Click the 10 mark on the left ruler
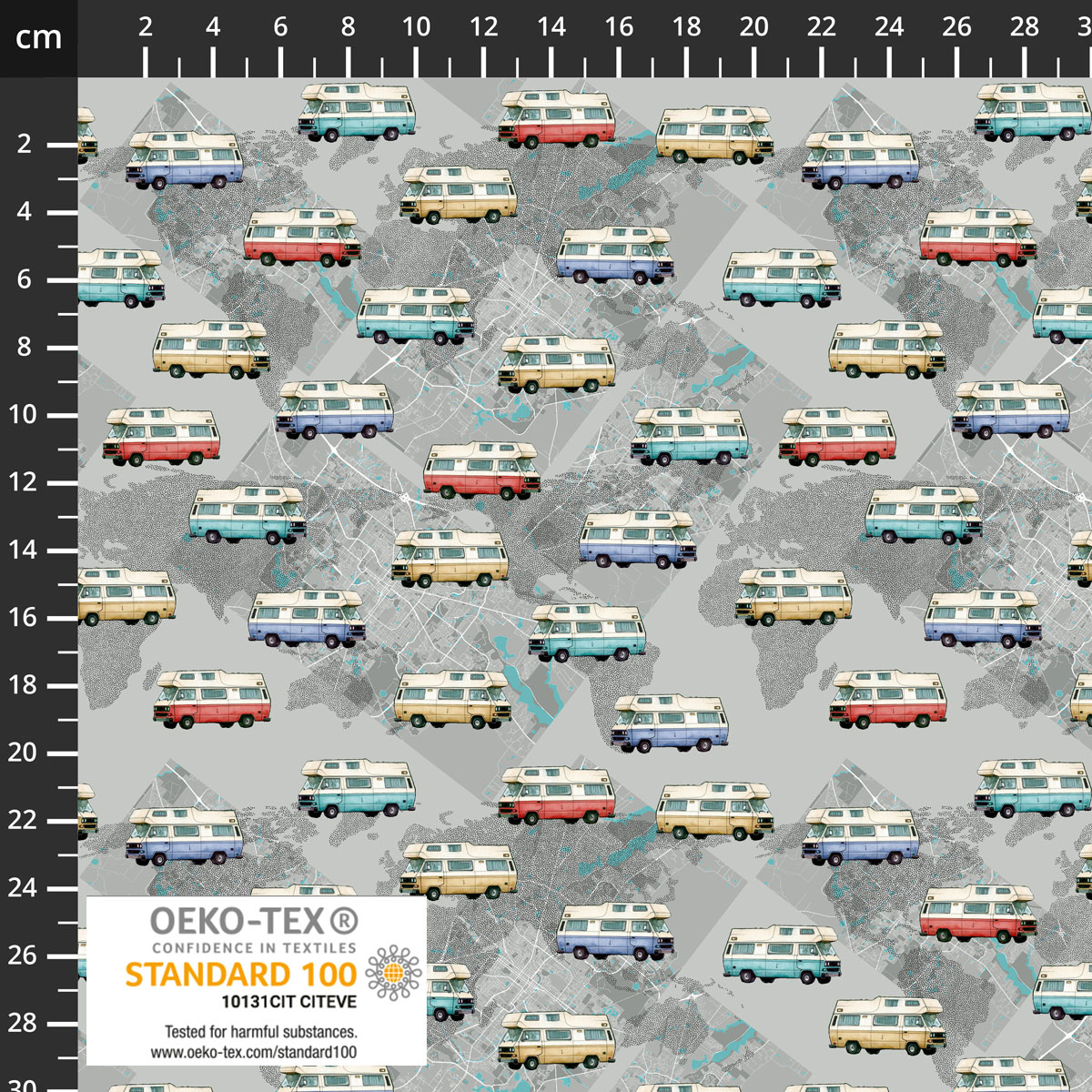Viewport: 1092px width, 1092px height. tap(23, 416)
